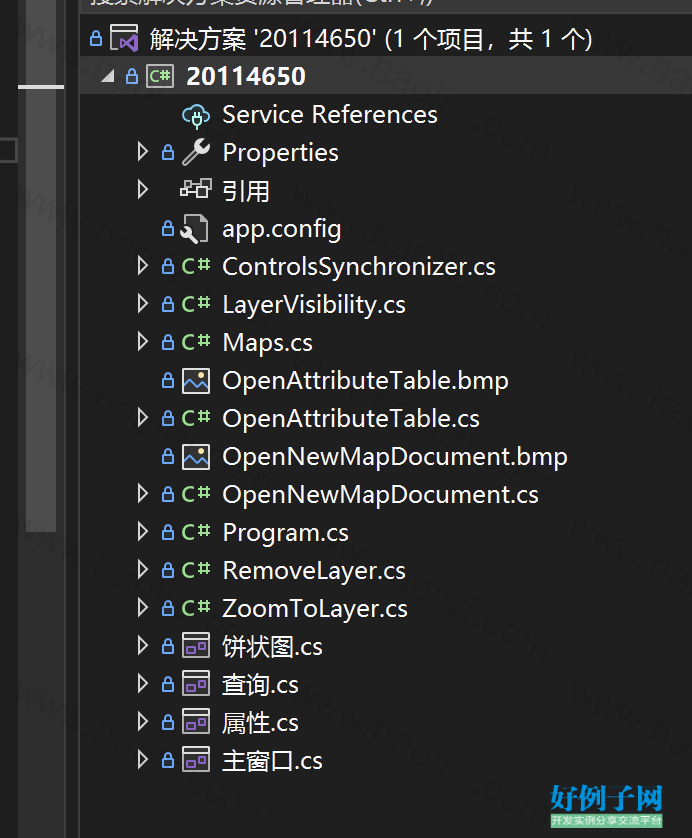Select Maps.cs file name
Image resolution: width=692 pixels, height=838 pixels.
click(x=267, y=343)
